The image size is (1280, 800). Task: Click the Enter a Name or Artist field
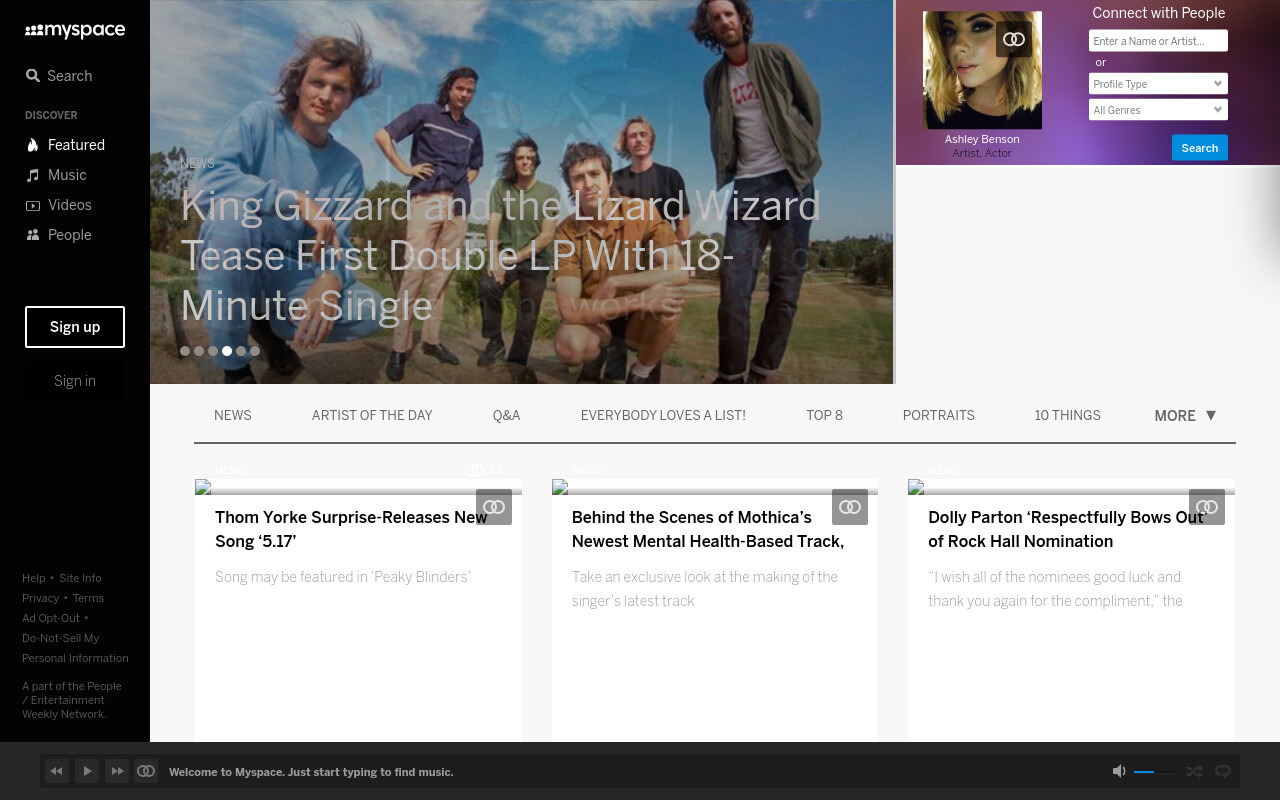1158,41
